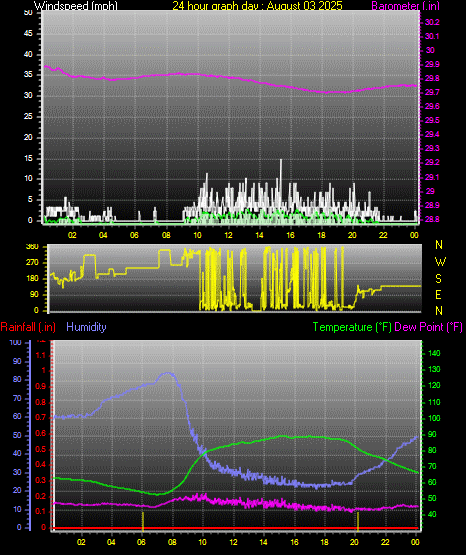Click the 140 value on temperature axis
The width and height of the screenshot is (466, 555).
(434, 353)
